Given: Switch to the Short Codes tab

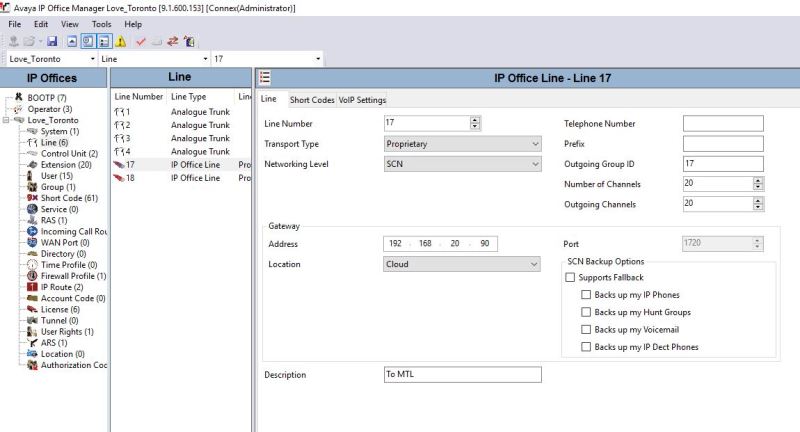Looking at the screenshot, I should point(312,100).
